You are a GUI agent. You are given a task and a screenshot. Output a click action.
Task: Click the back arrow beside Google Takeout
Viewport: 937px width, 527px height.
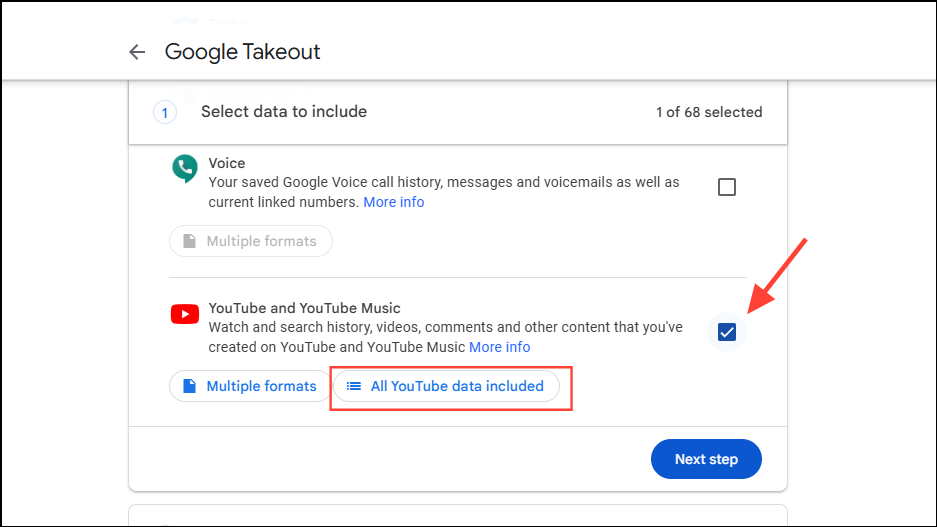137,52
